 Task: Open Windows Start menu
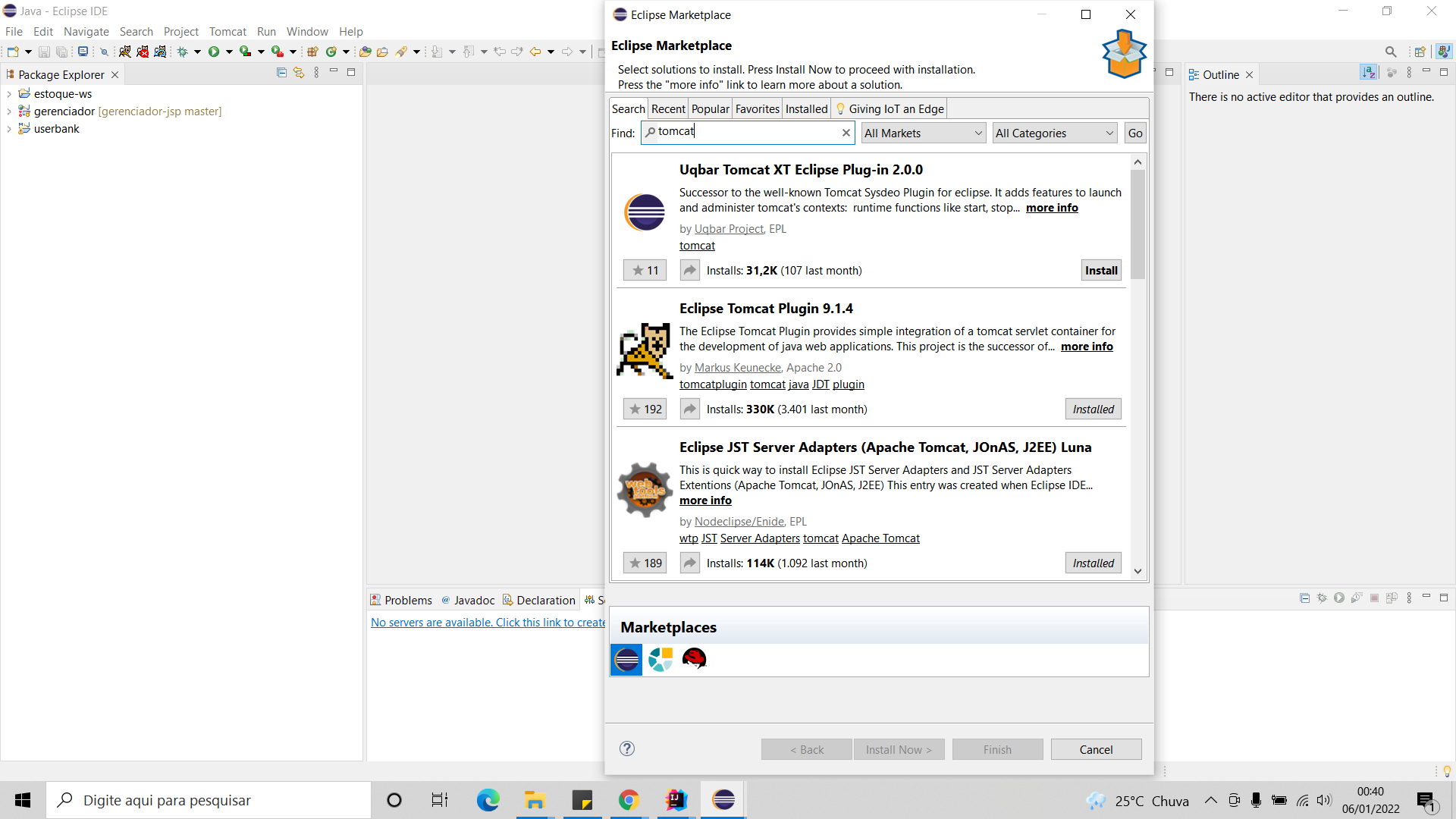(23, 800)
